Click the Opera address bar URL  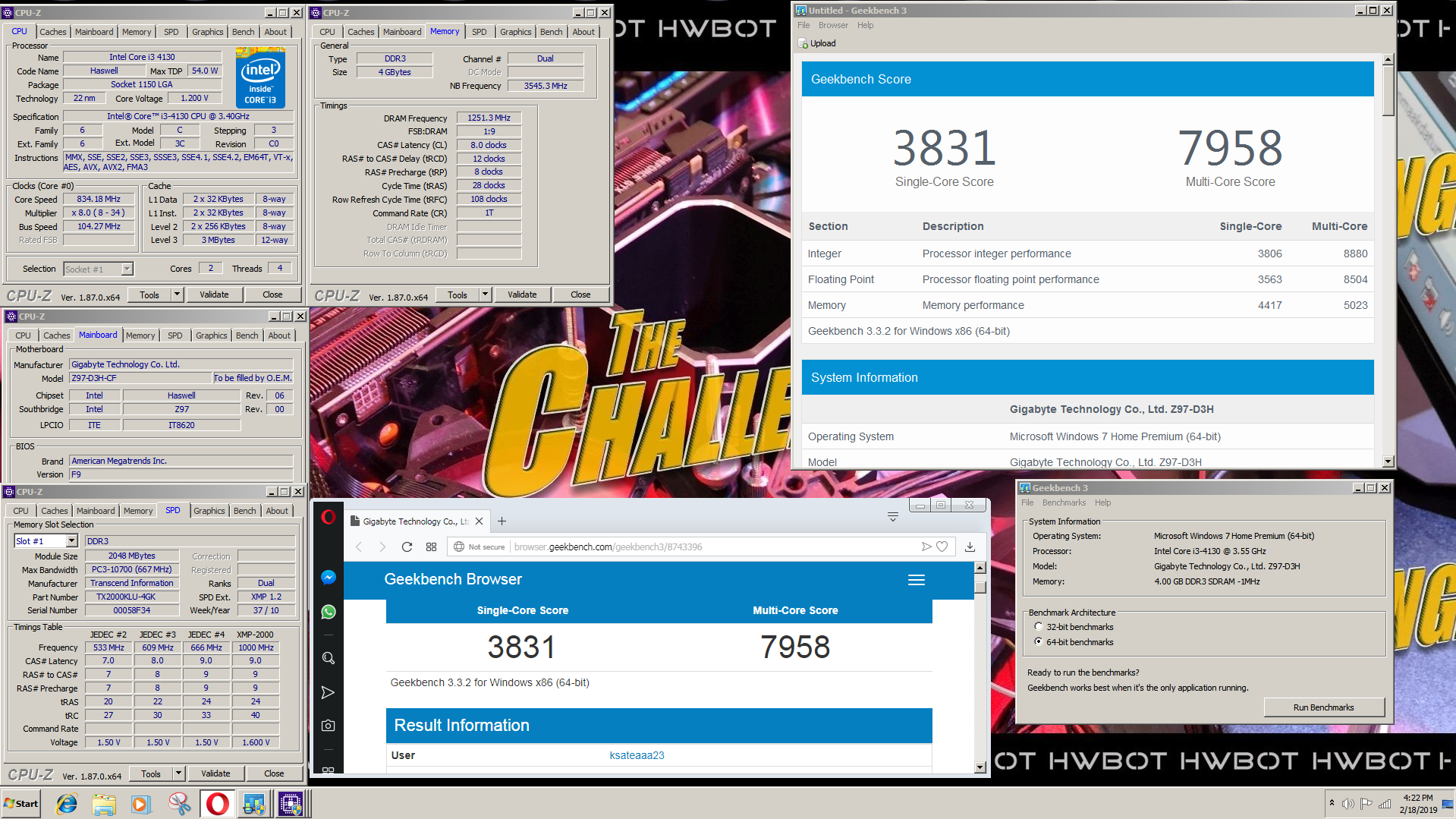[x=608, y=547]
